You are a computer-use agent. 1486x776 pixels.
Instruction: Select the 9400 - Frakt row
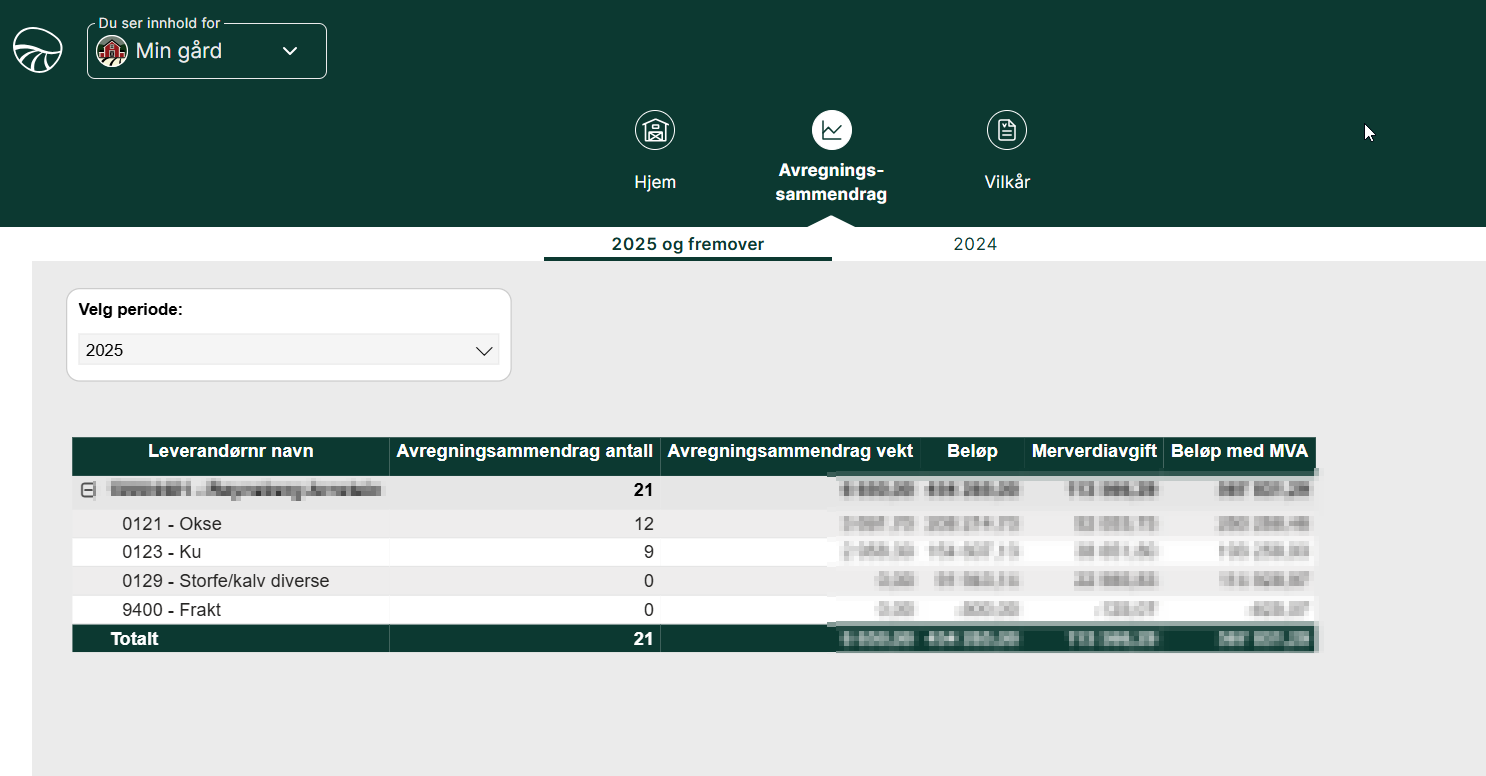(172, 610)
